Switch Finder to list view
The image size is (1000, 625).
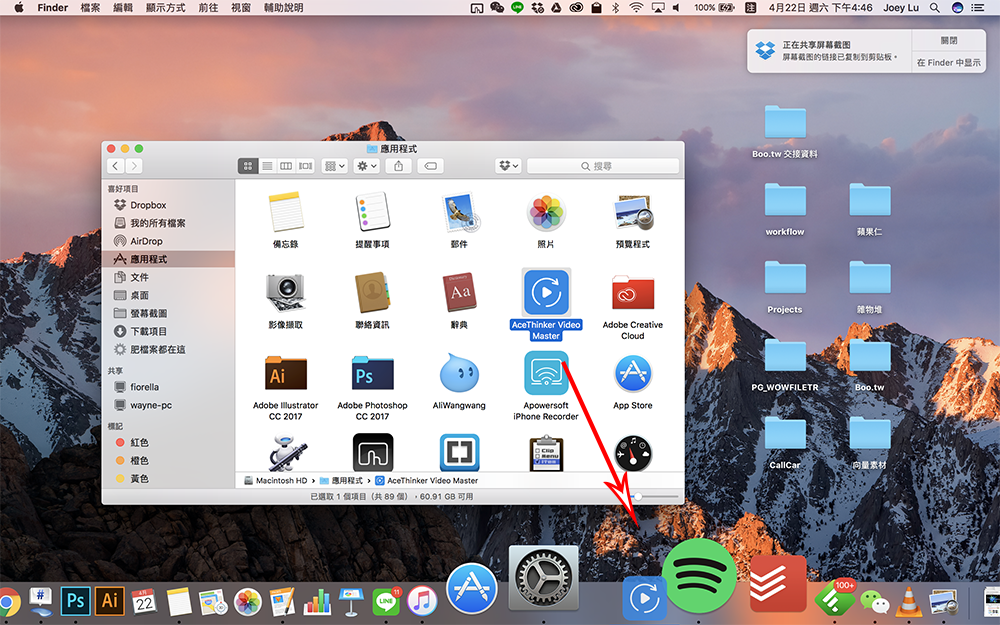(267, 166)
